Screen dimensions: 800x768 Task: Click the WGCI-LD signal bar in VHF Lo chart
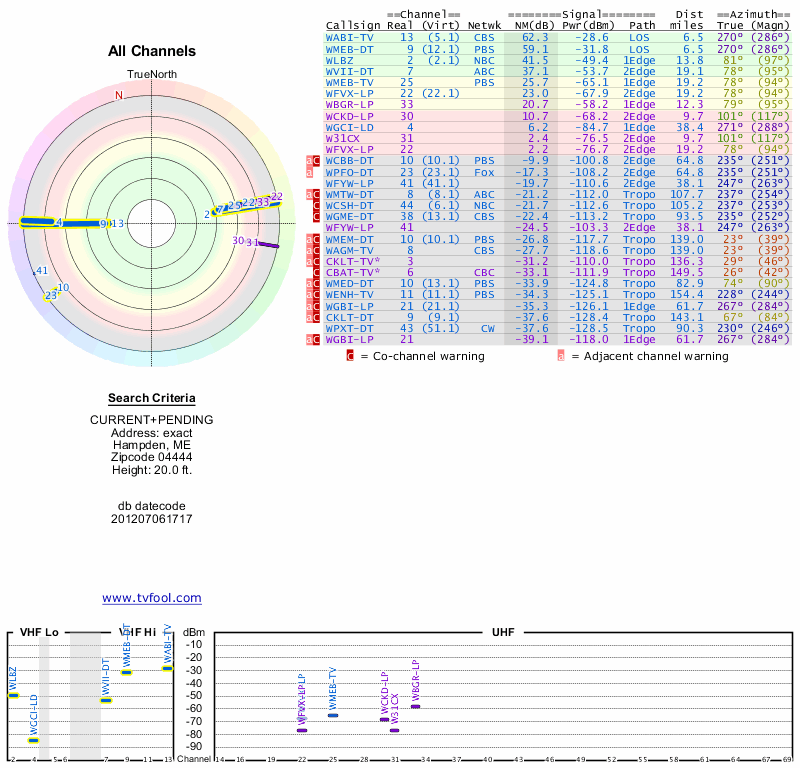tap(34, 741)
